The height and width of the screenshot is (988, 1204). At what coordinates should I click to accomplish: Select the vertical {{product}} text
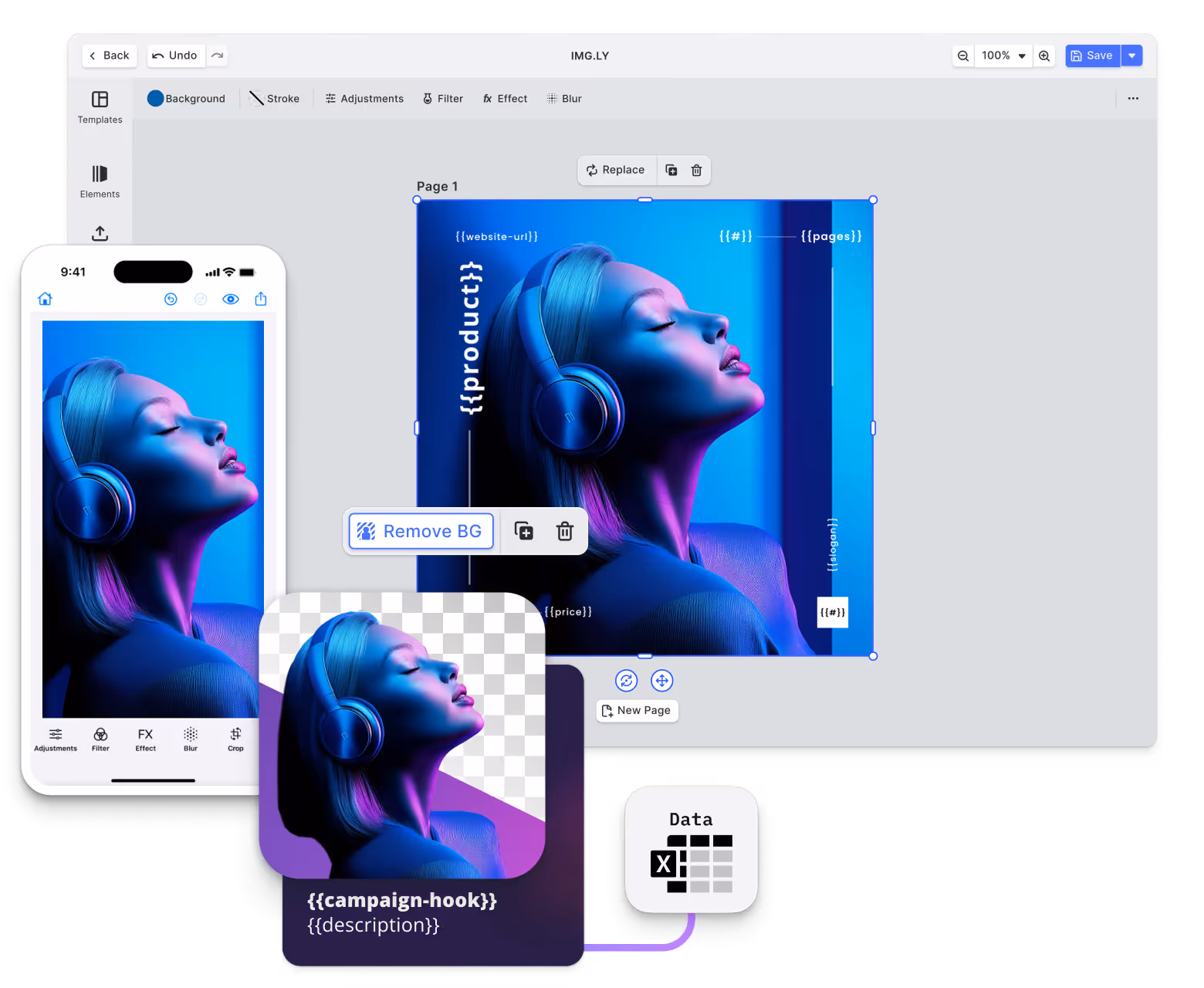pos(471,337)
